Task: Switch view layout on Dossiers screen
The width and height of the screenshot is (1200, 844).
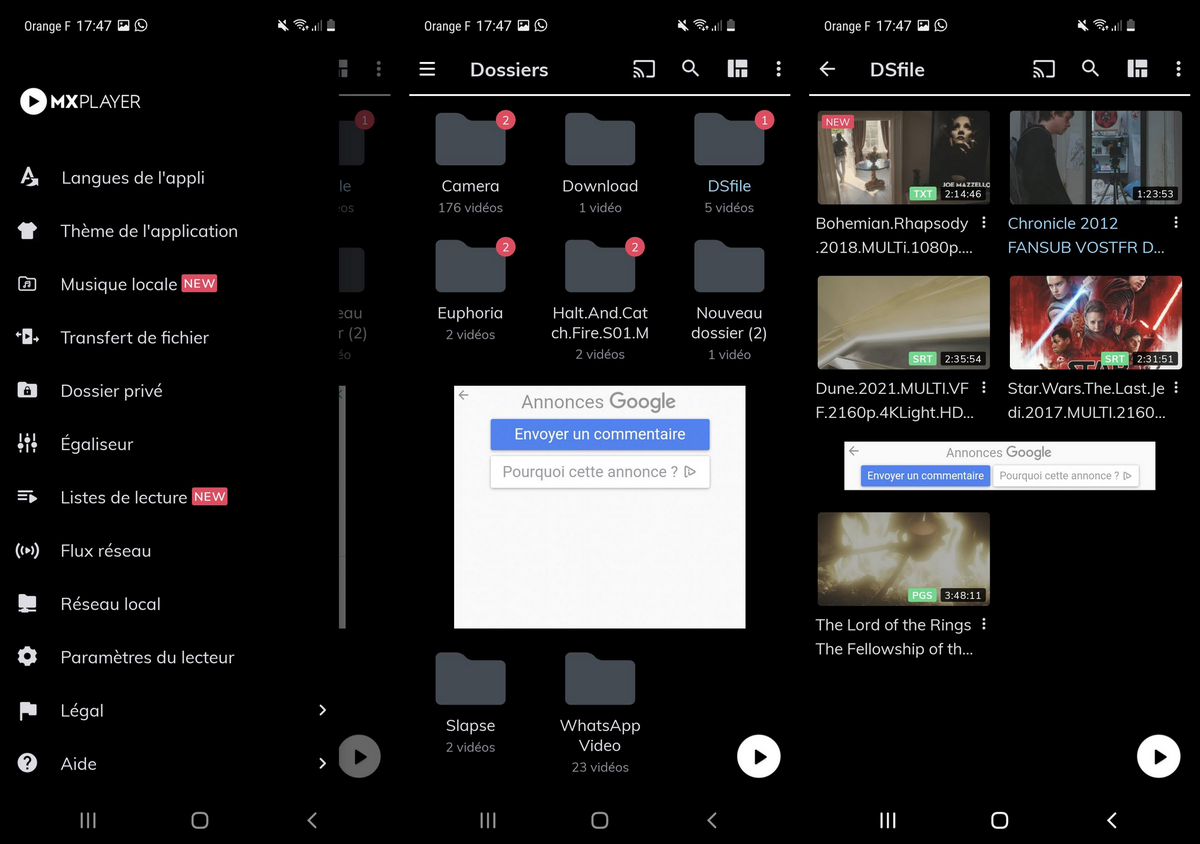Action: (x=738, y=69)
